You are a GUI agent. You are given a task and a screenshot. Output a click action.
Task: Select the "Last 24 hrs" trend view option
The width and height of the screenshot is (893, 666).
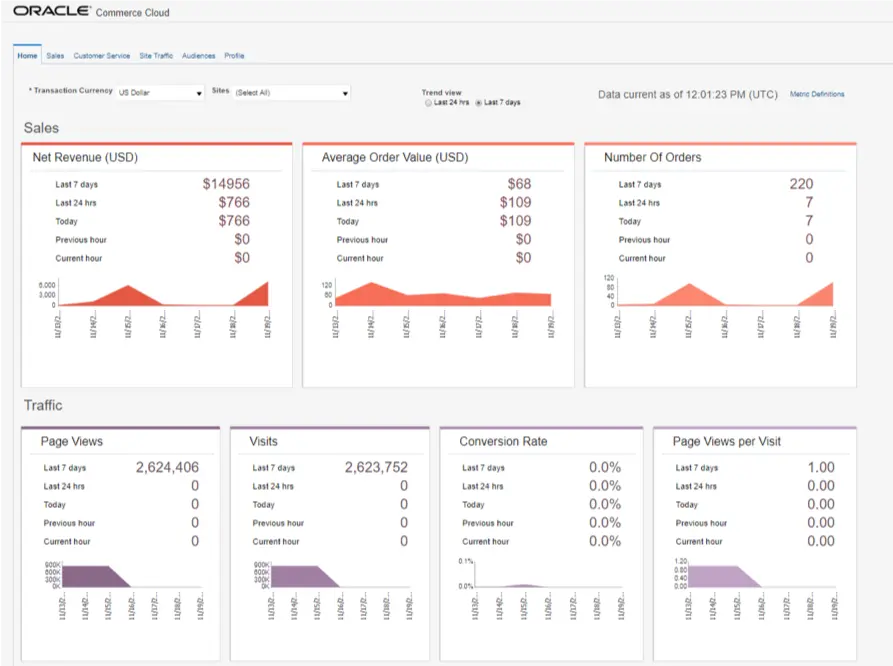427,103
